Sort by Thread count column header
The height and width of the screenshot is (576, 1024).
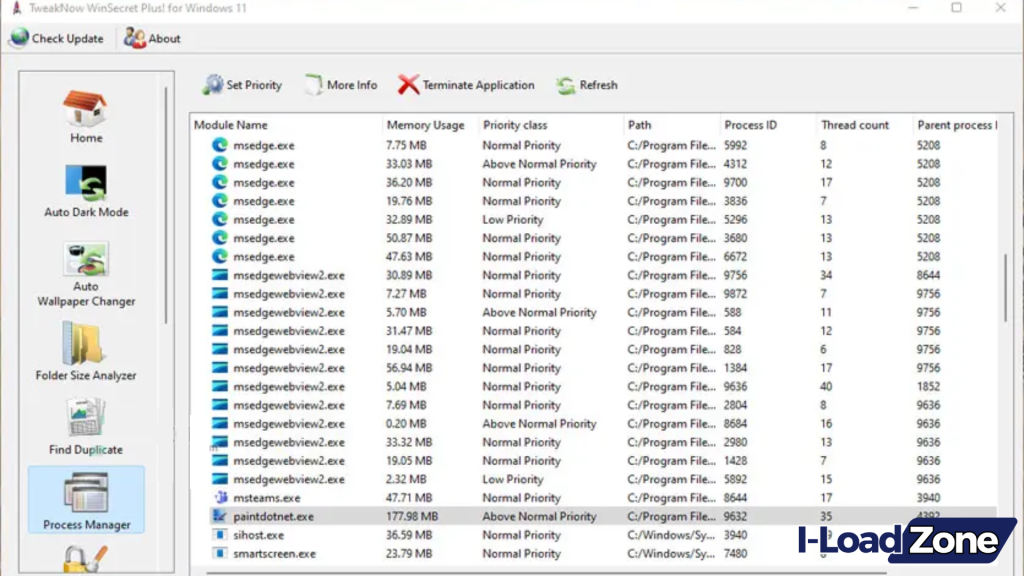865,125
